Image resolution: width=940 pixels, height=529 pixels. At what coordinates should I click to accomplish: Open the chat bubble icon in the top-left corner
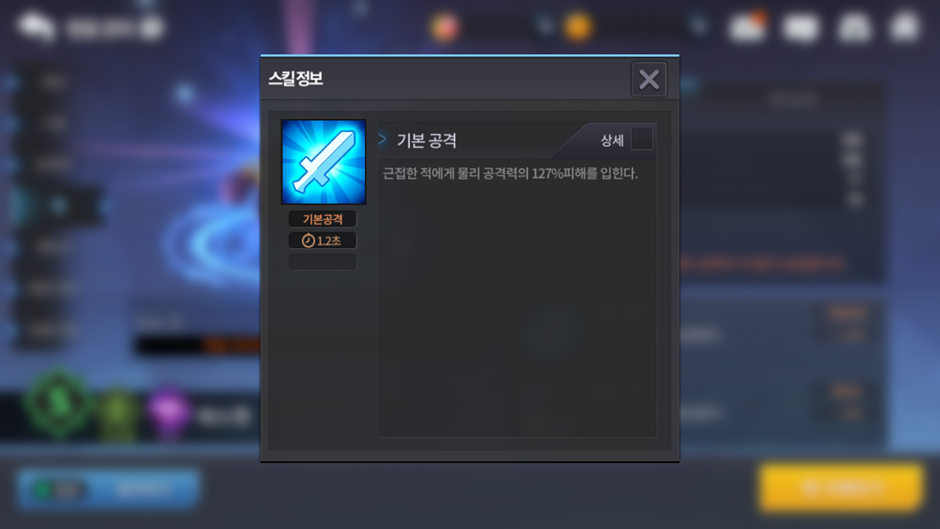[37, 27]
